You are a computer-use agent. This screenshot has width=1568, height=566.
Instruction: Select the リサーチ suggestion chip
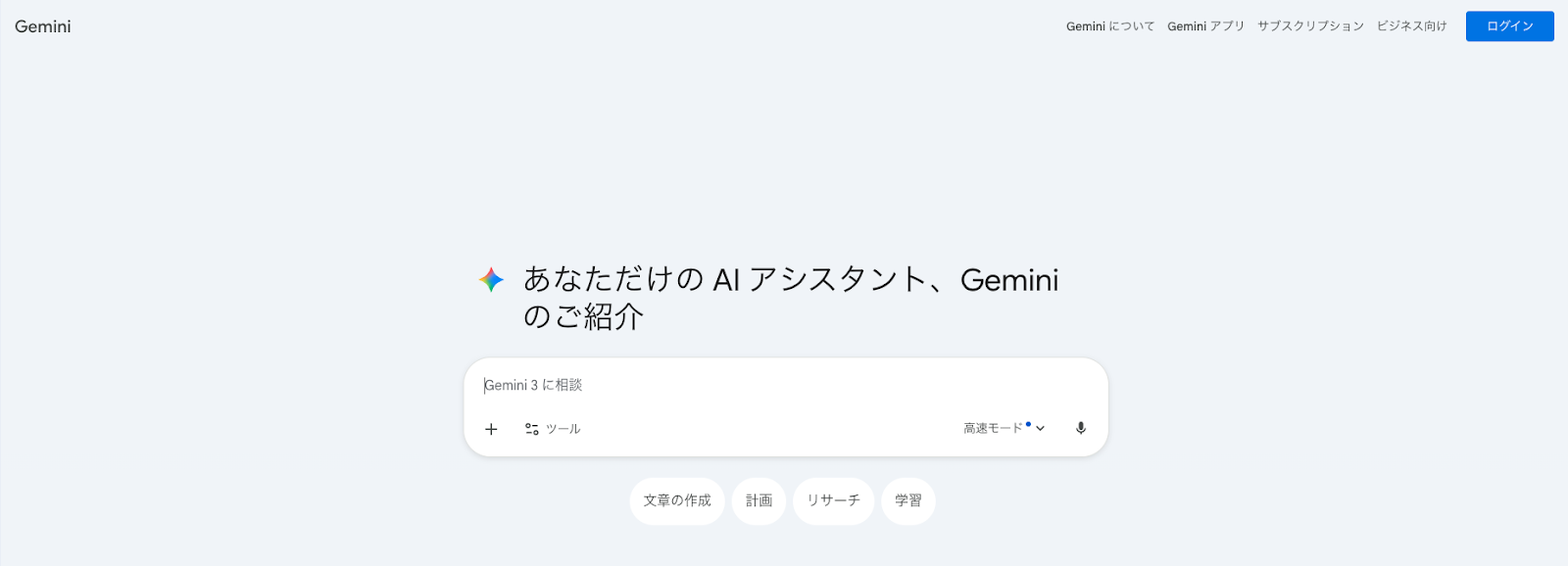[832, 500]
